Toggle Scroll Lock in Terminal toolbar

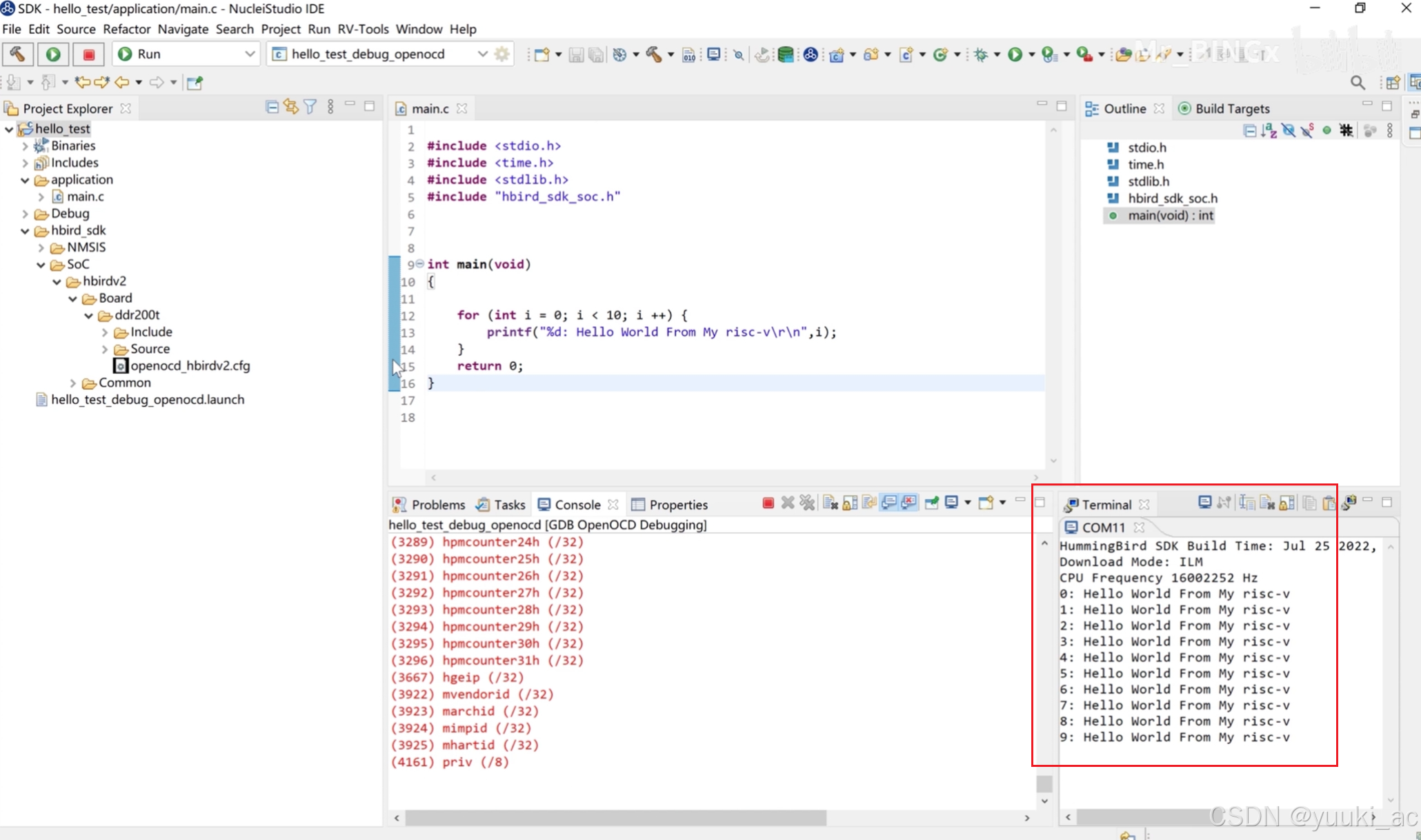coord(1287,503)
